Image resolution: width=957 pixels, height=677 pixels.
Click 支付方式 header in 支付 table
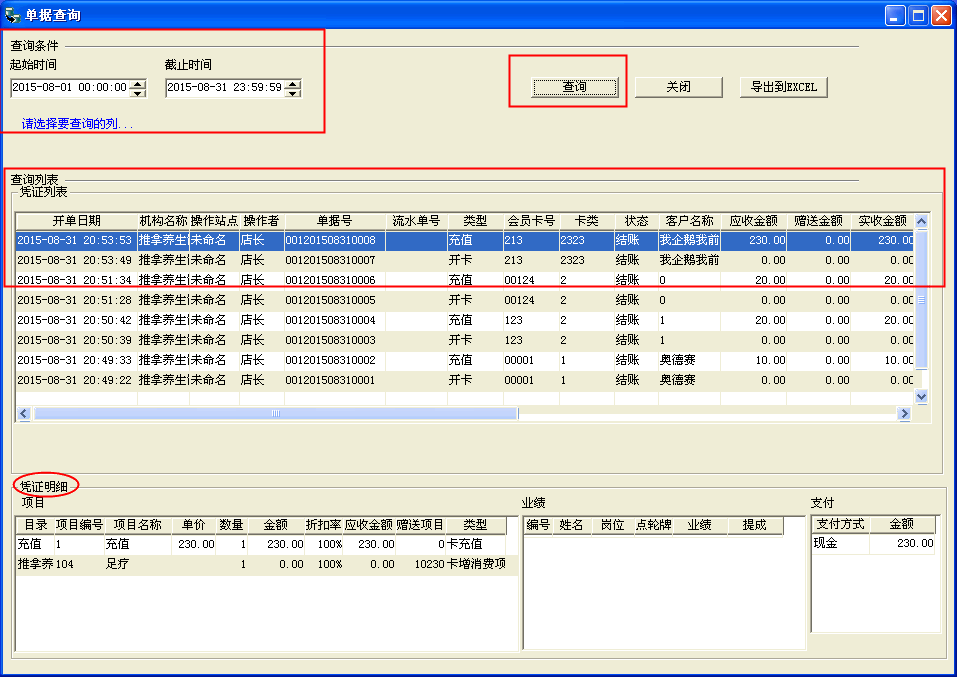(x=840, y=524)
